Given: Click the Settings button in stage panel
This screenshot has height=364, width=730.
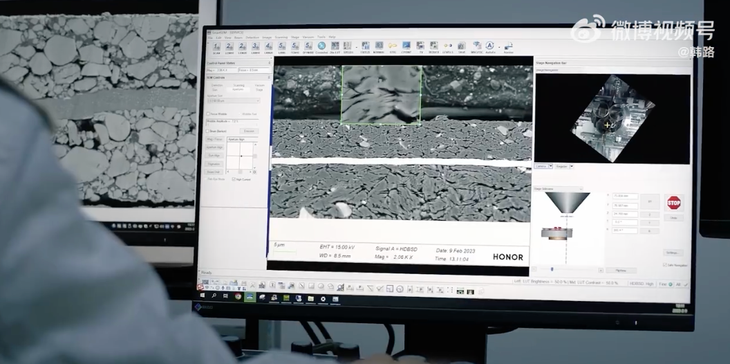Looking at the screenshot, I should click(673, 253).
